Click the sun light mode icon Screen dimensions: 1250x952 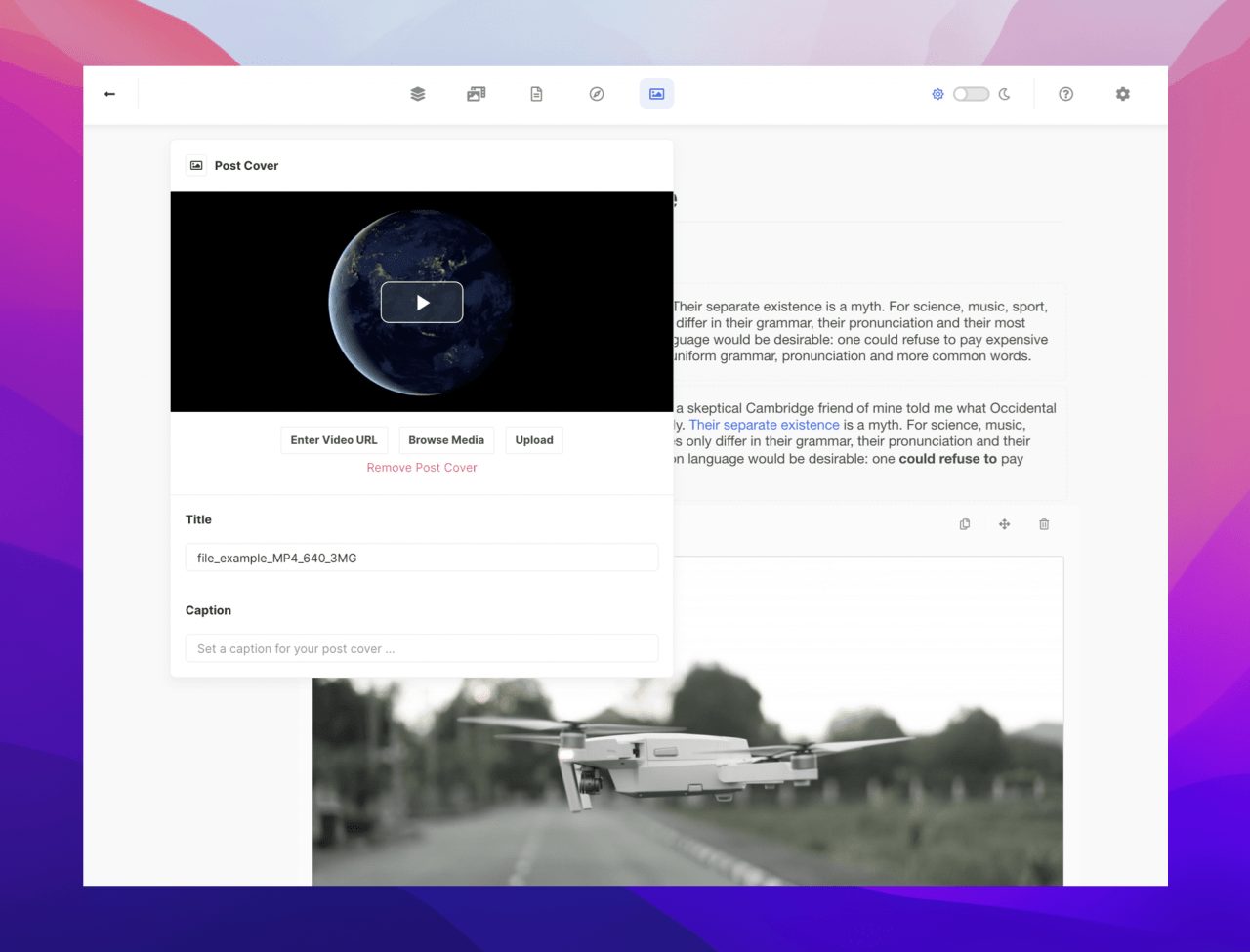pos(937,94)
